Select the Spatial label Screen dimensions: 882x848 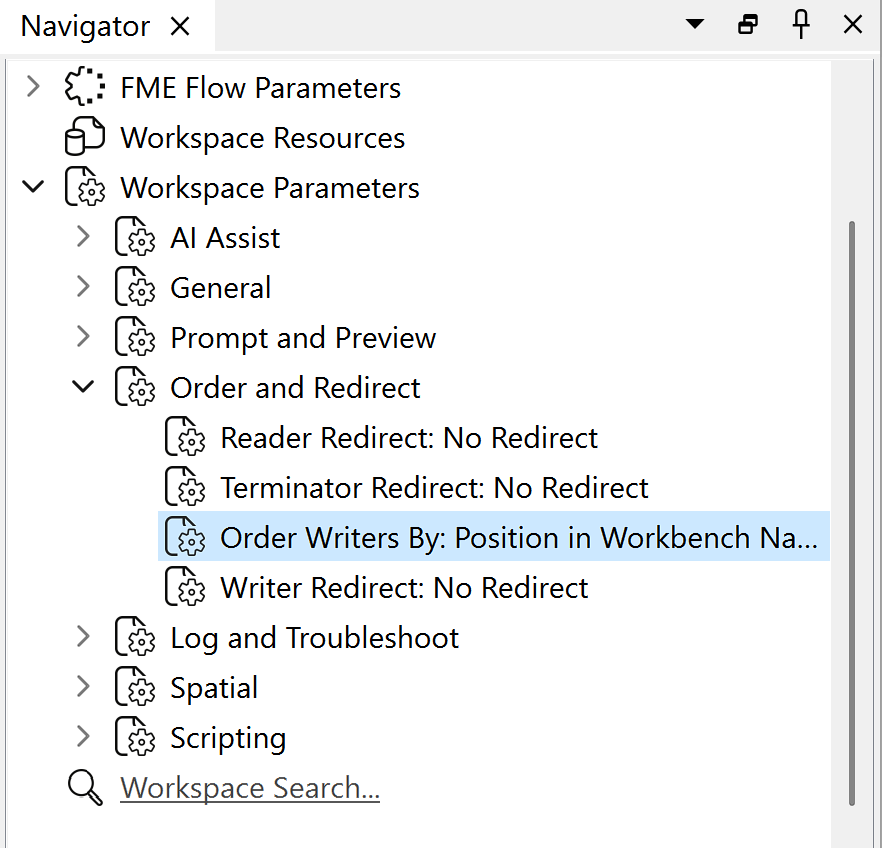(214, 688)
